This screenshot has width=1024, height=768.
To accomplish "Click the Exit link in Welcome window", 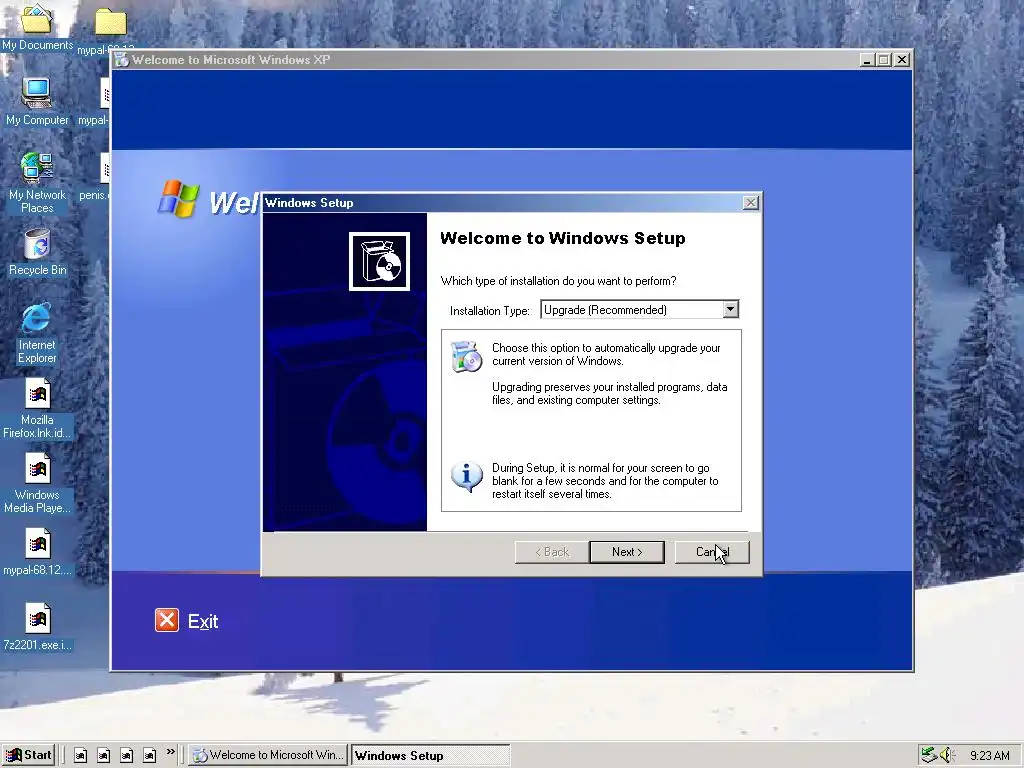I will 202,621.
